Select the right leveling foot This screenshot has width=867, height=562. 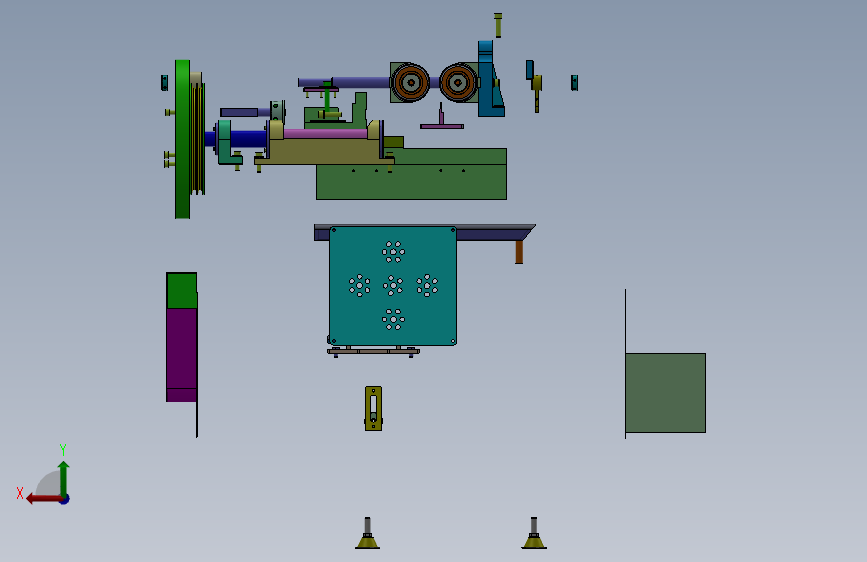pyautogui.click(x=534, y=534)
